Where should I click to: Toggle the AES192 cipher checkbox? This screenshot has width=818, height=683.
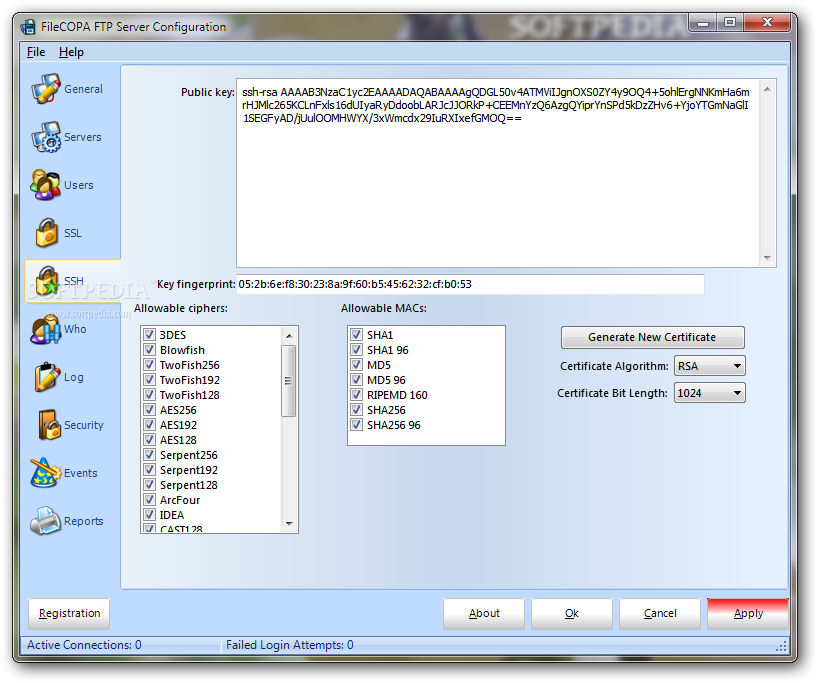coord(150,425)
